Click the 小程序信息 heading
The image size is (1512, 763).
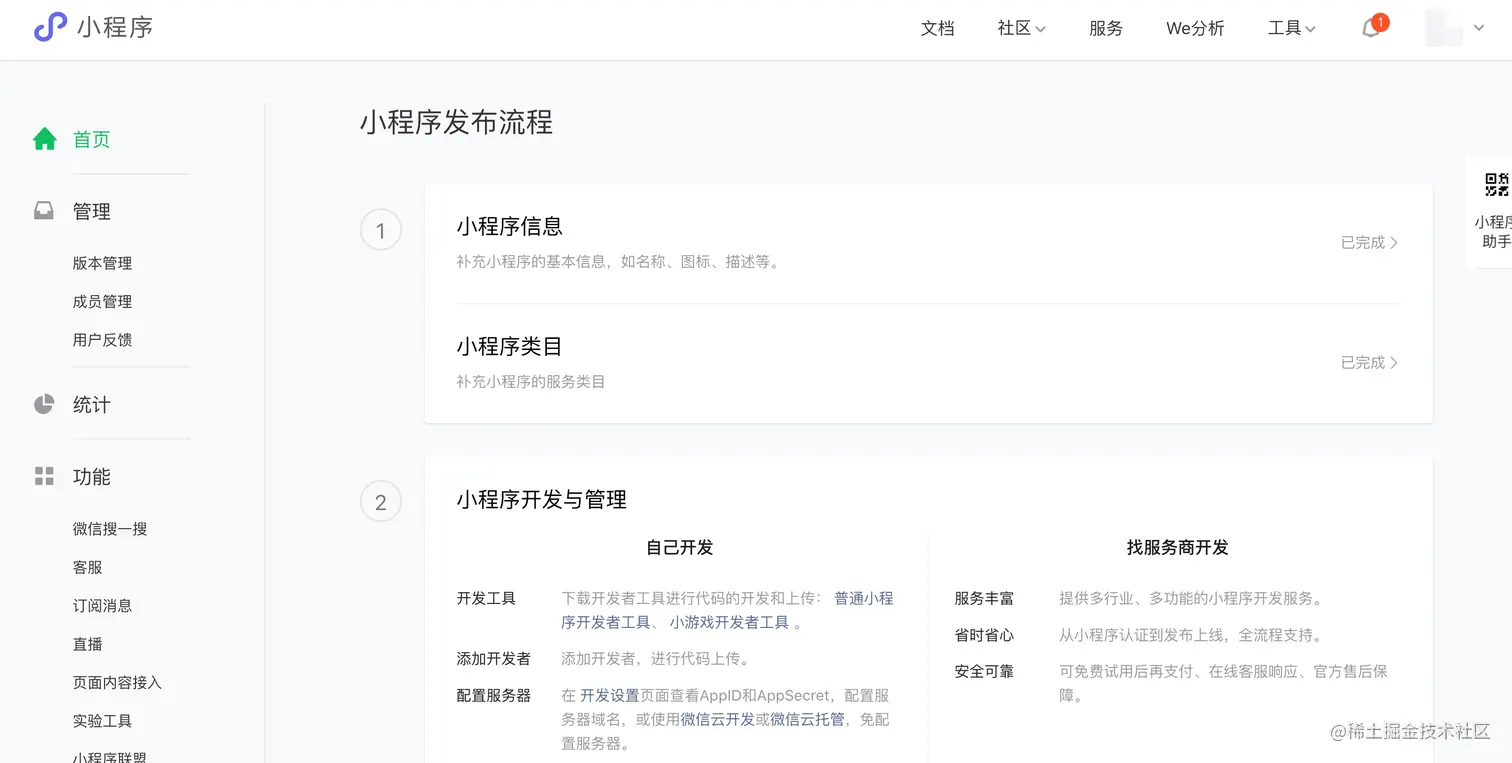click(x=509, y=227)
